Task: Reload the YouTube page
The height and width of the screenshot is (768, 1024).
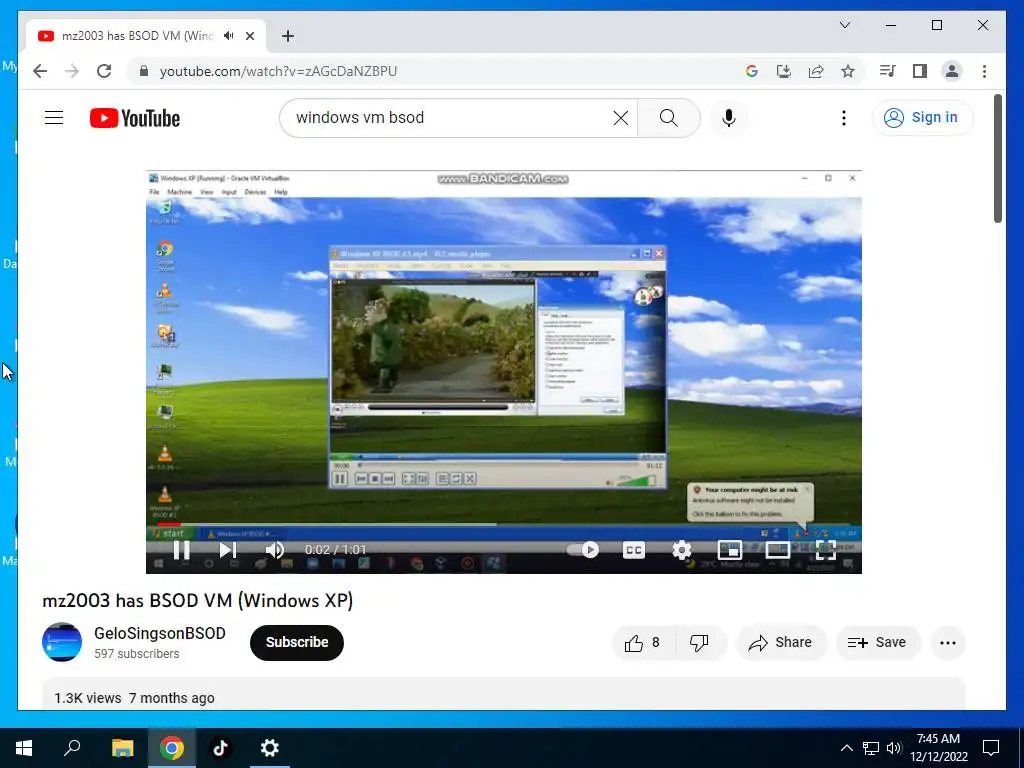Action: pyautogui.click(x=104, y=71)
